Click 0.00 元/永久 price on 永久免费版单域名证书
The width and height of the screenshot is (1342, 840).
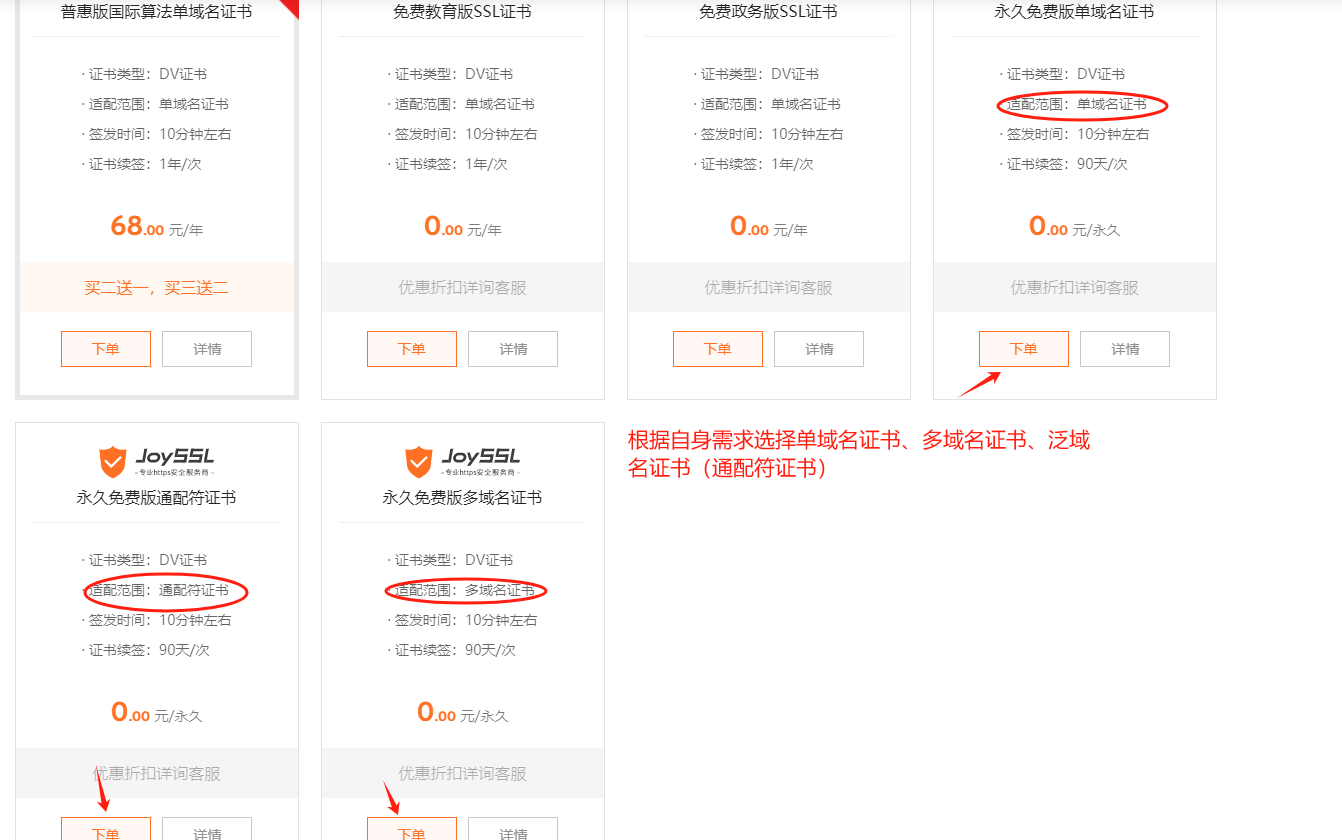click(1075, 226)
